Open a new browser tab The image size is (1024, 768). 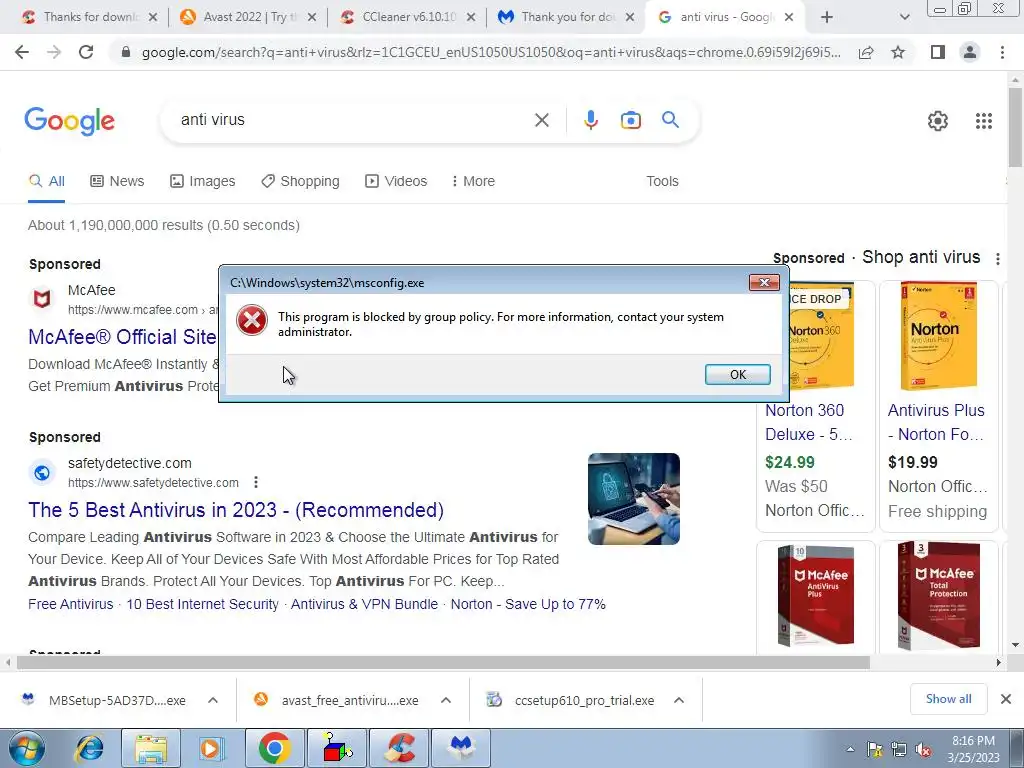coord(827,17)
